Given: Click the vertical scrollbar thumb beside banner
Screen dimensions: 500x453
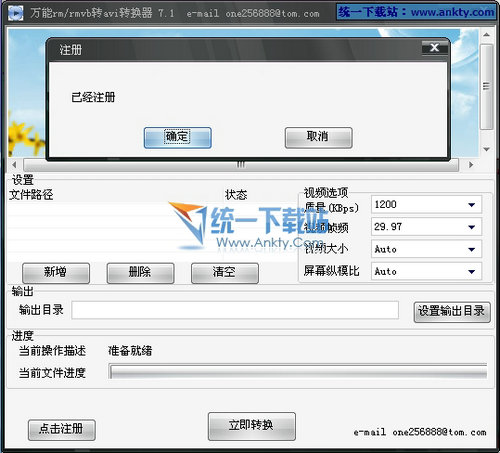Looking at the screenshot, I should click(x=486, y=87).
